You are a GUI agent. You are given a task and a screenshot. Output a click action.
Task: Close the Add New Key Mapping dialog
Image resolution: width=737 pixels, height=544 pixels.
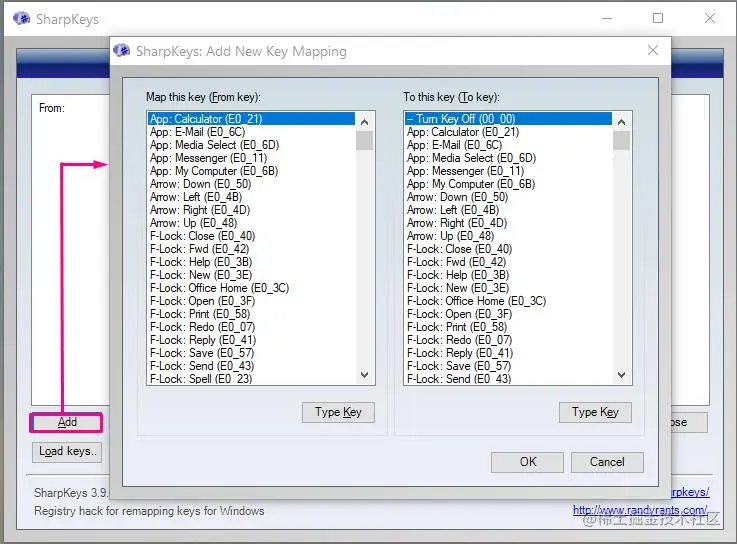[653, 50]
